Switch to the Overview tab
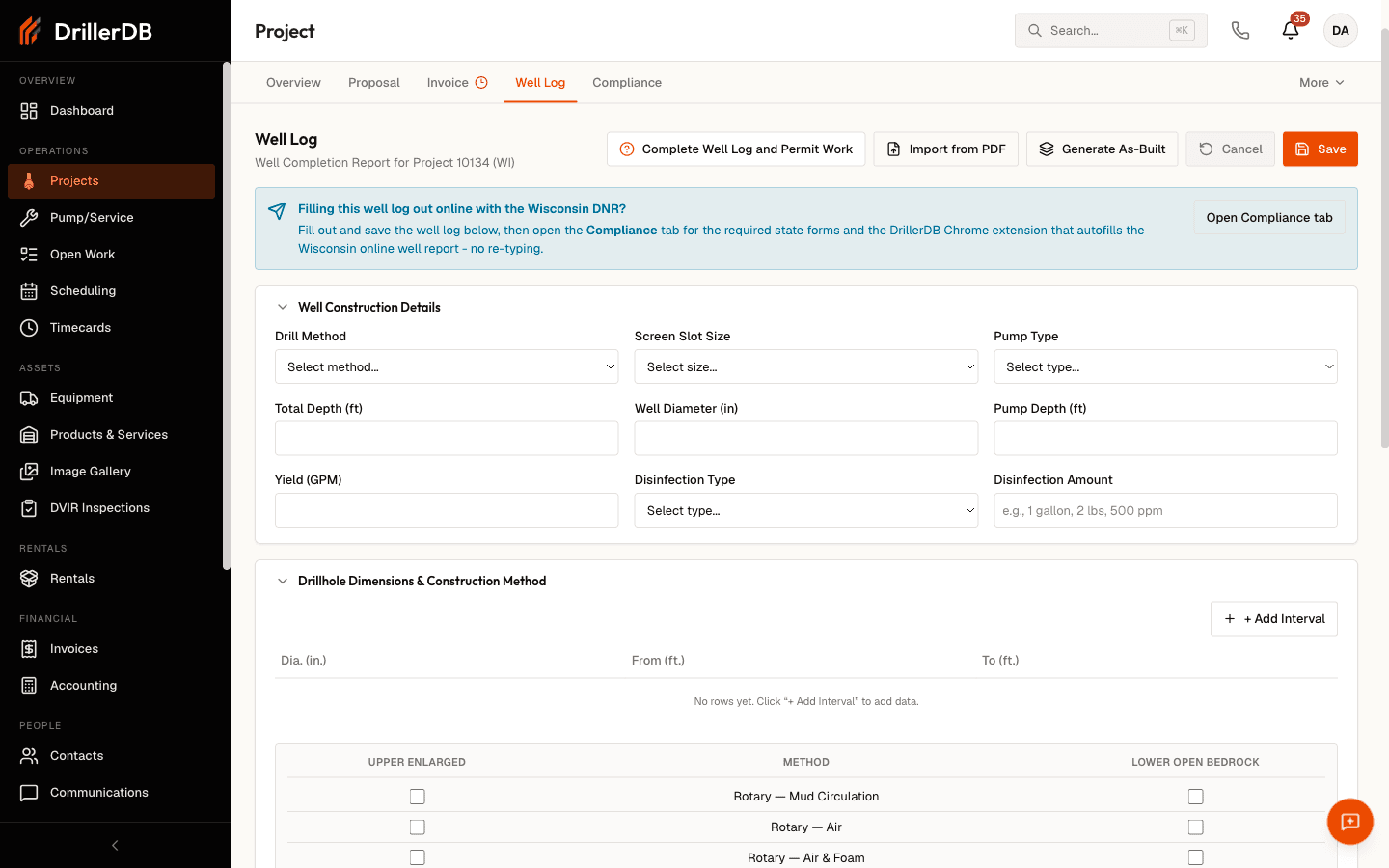 pos(293,83)
